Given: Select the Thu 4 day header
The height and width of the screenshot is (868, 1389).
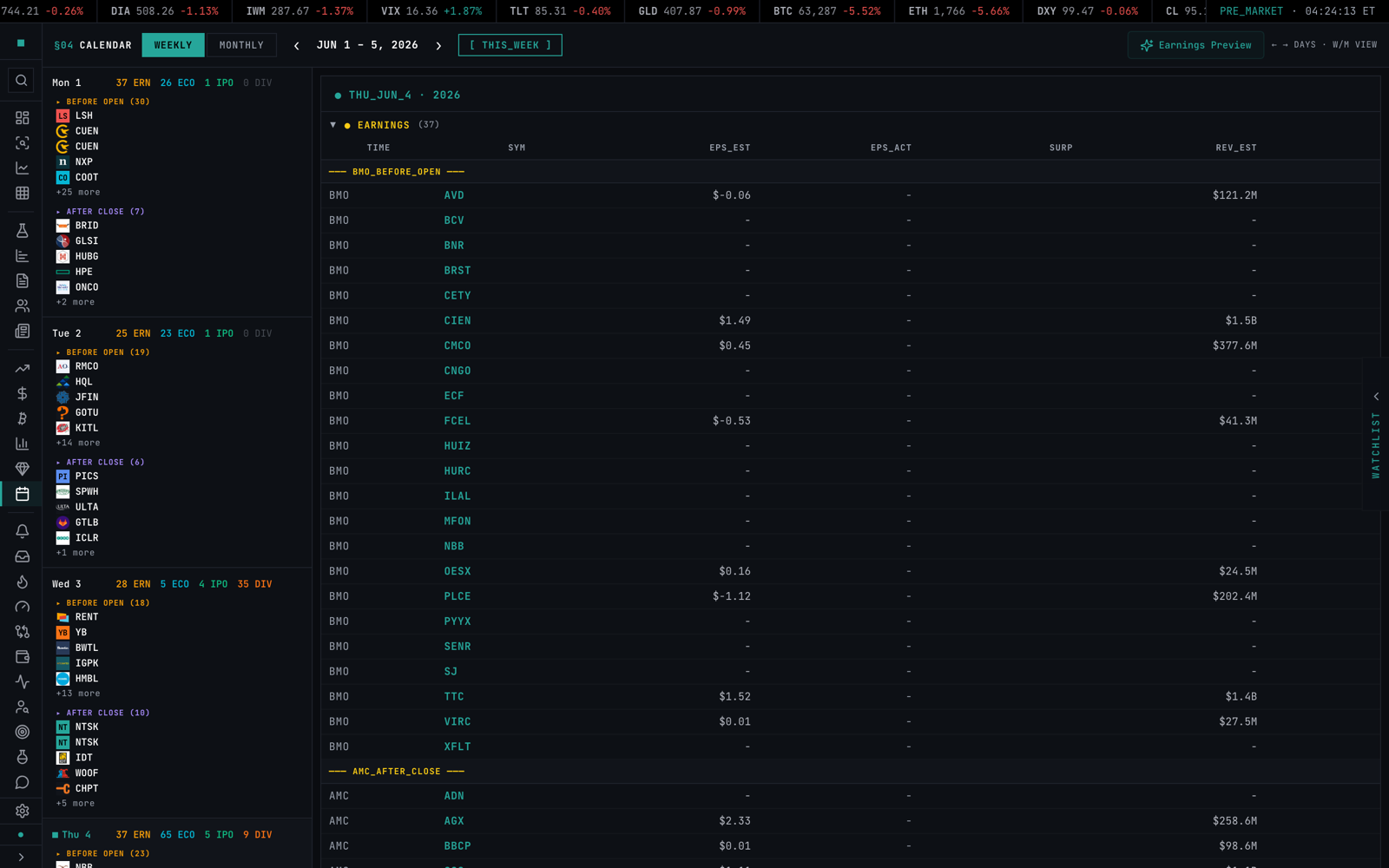Looking at the screenshot, I should pyautogui.click(x=177, y=835).
